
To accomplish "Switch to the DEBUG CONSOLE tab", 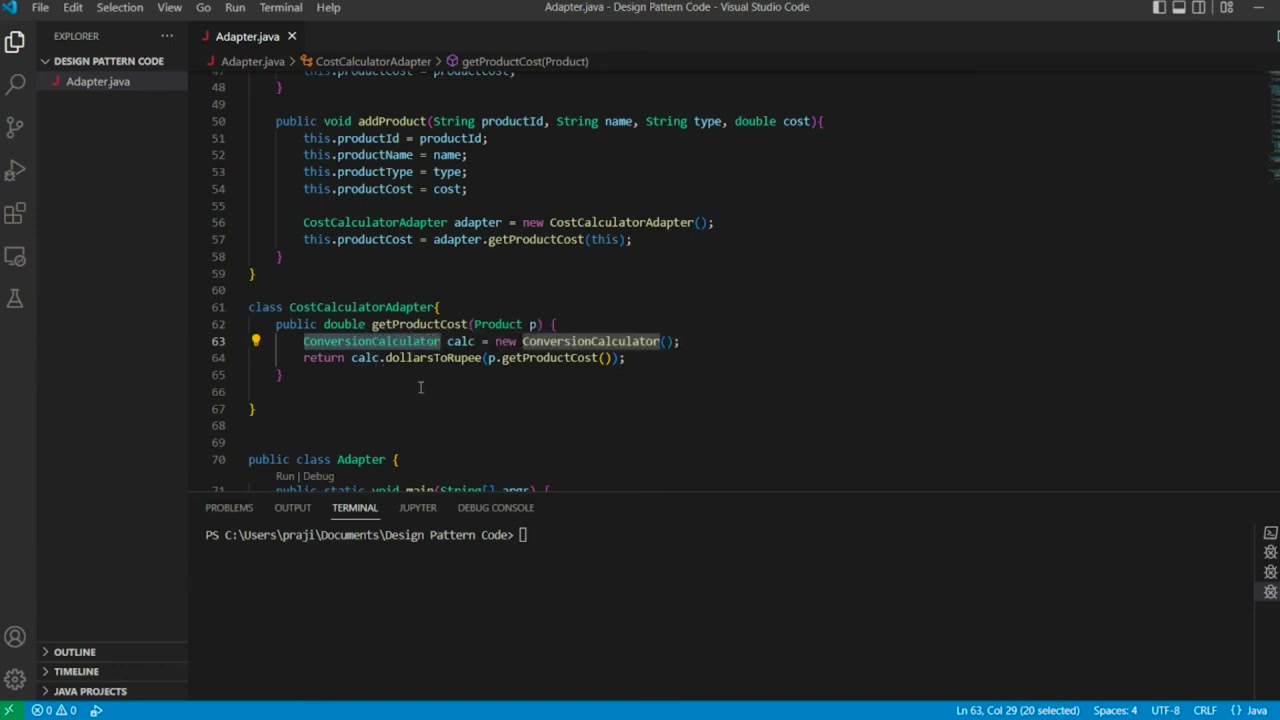I will point(496,508).
